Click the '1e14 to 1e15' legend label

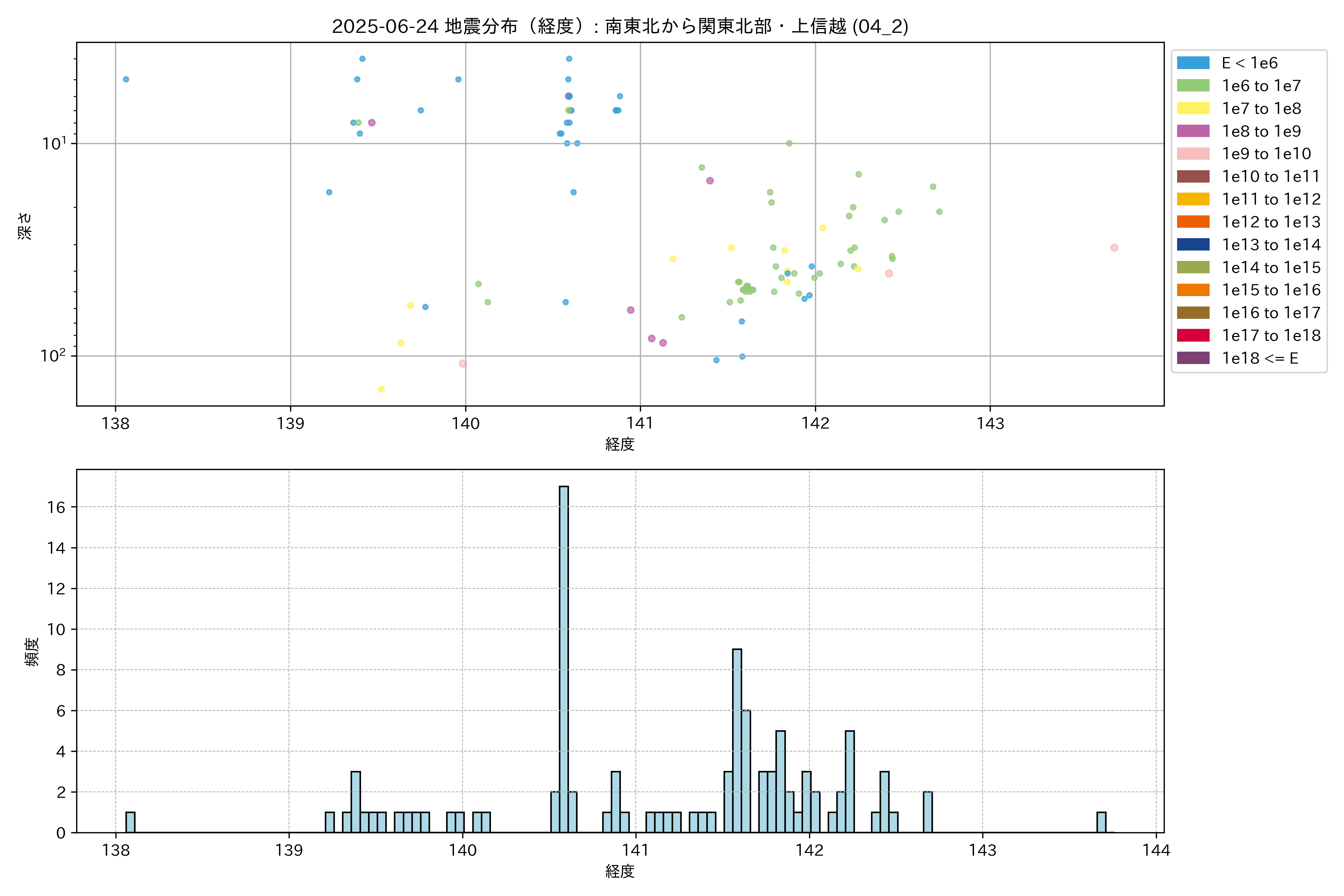[1271, 267]
